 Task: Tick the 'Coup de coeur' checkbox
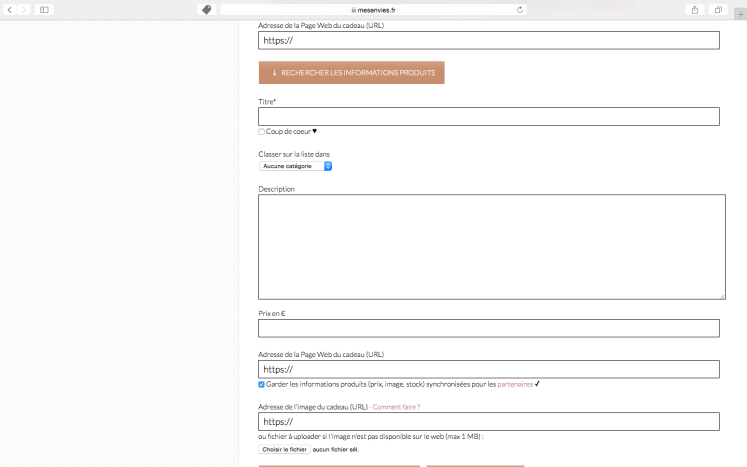(262, 131)
